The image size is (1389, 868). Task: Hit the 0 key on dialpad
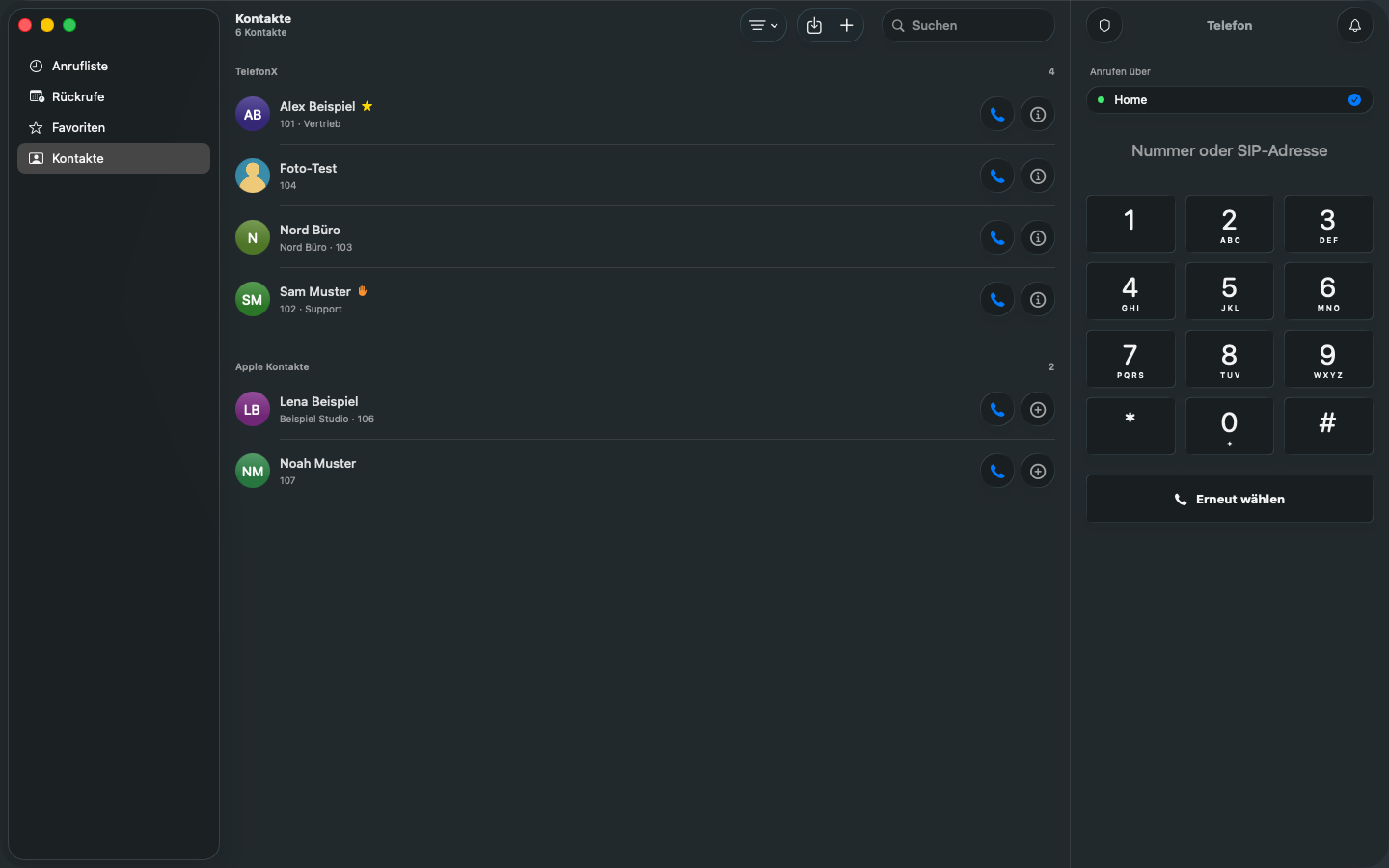(x=1230, y=426)
